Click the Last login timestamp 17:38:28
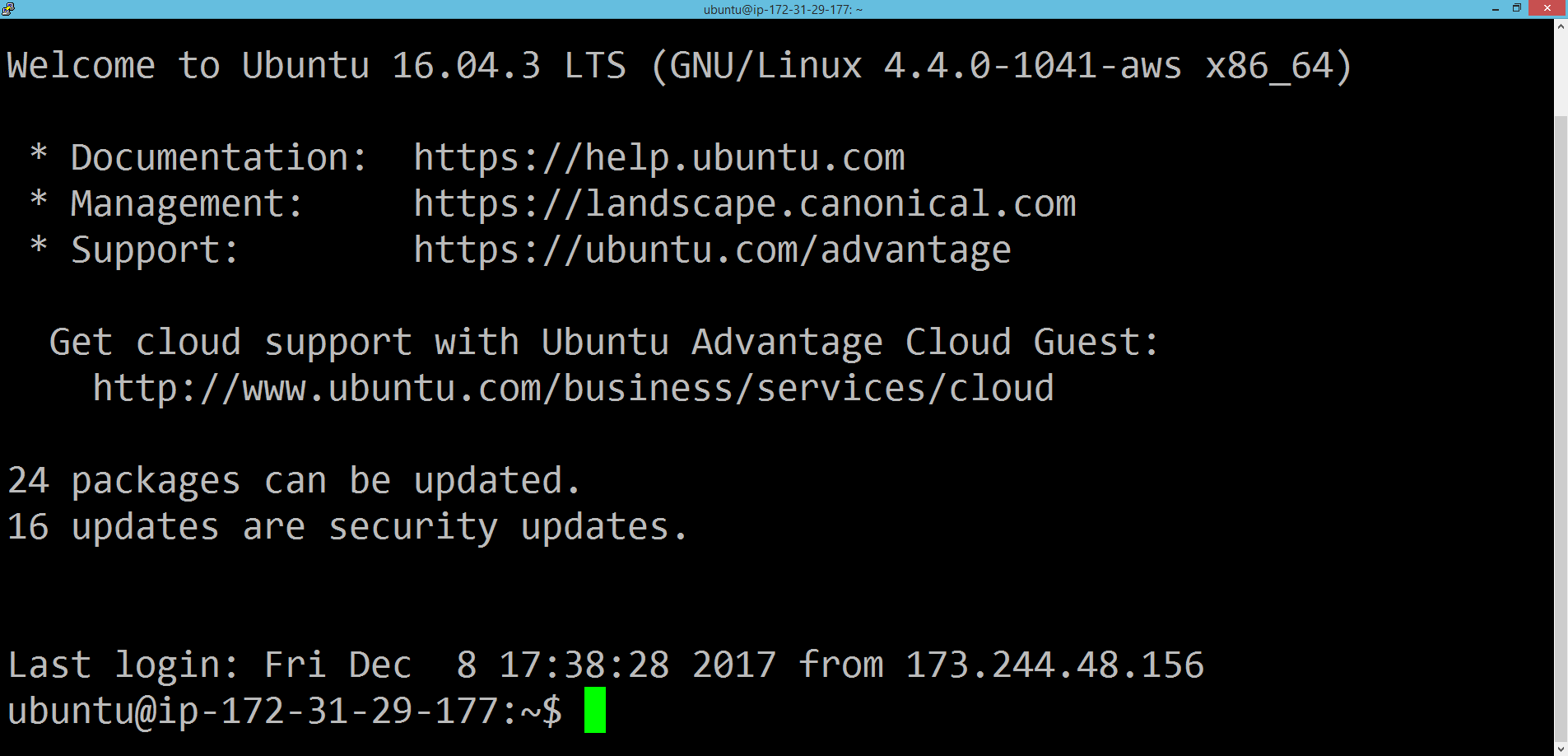 [584, 665]
